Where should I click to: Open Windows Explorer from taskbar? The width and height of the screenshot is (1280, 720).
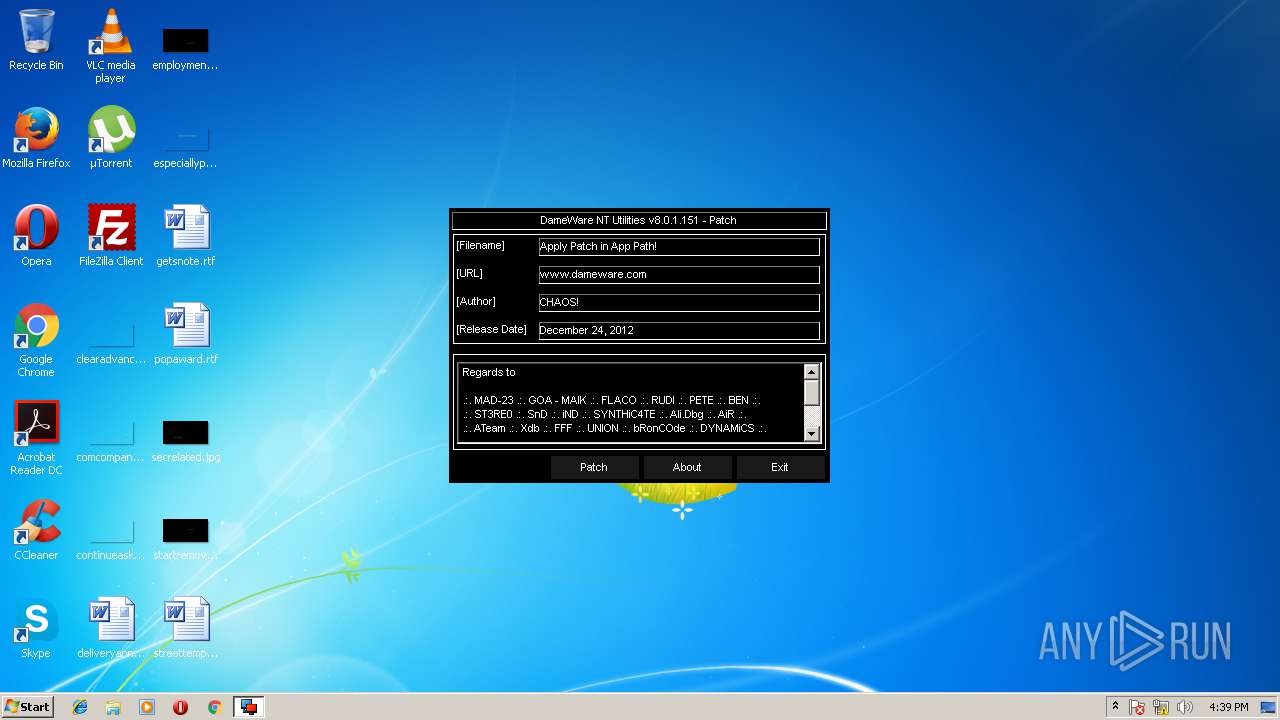[113, 707]
